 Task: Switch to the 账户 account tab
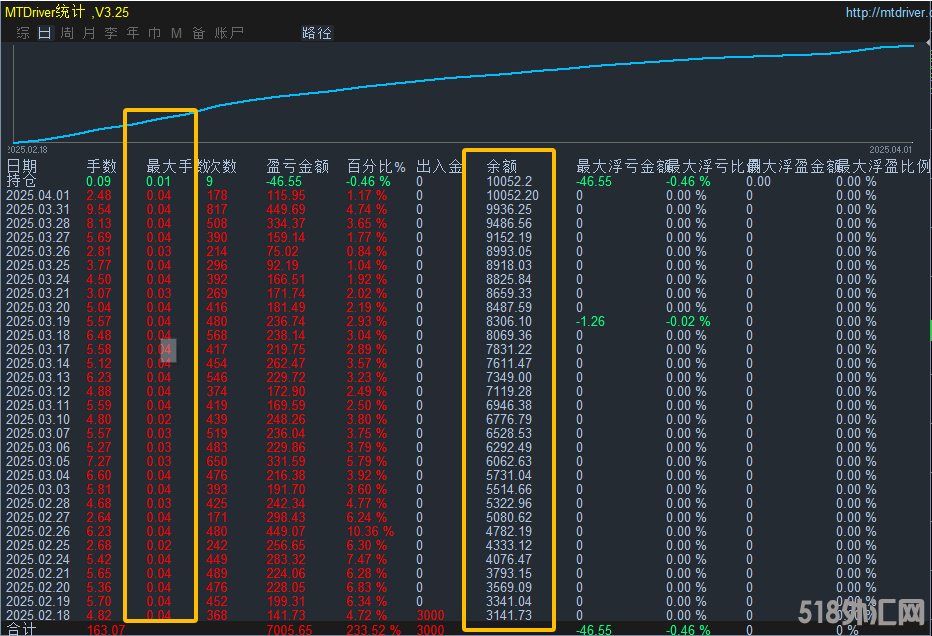pos(229,33)
